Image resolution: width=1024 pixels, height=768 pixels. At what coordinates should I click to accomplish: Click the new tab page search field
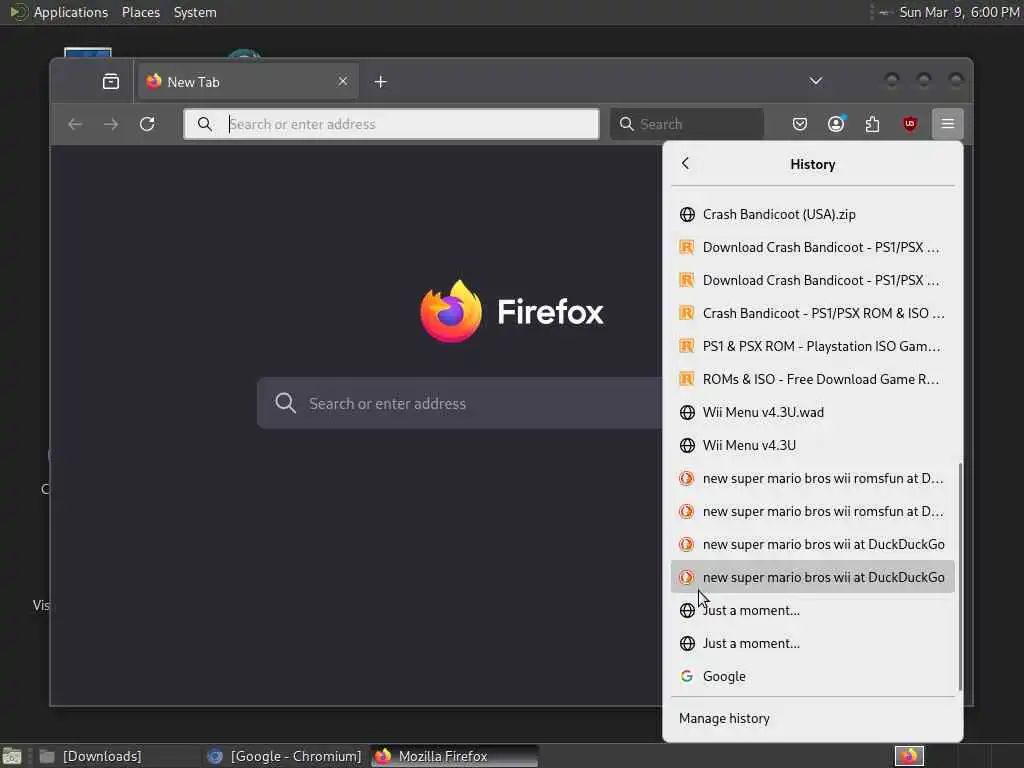coord(460,403)
